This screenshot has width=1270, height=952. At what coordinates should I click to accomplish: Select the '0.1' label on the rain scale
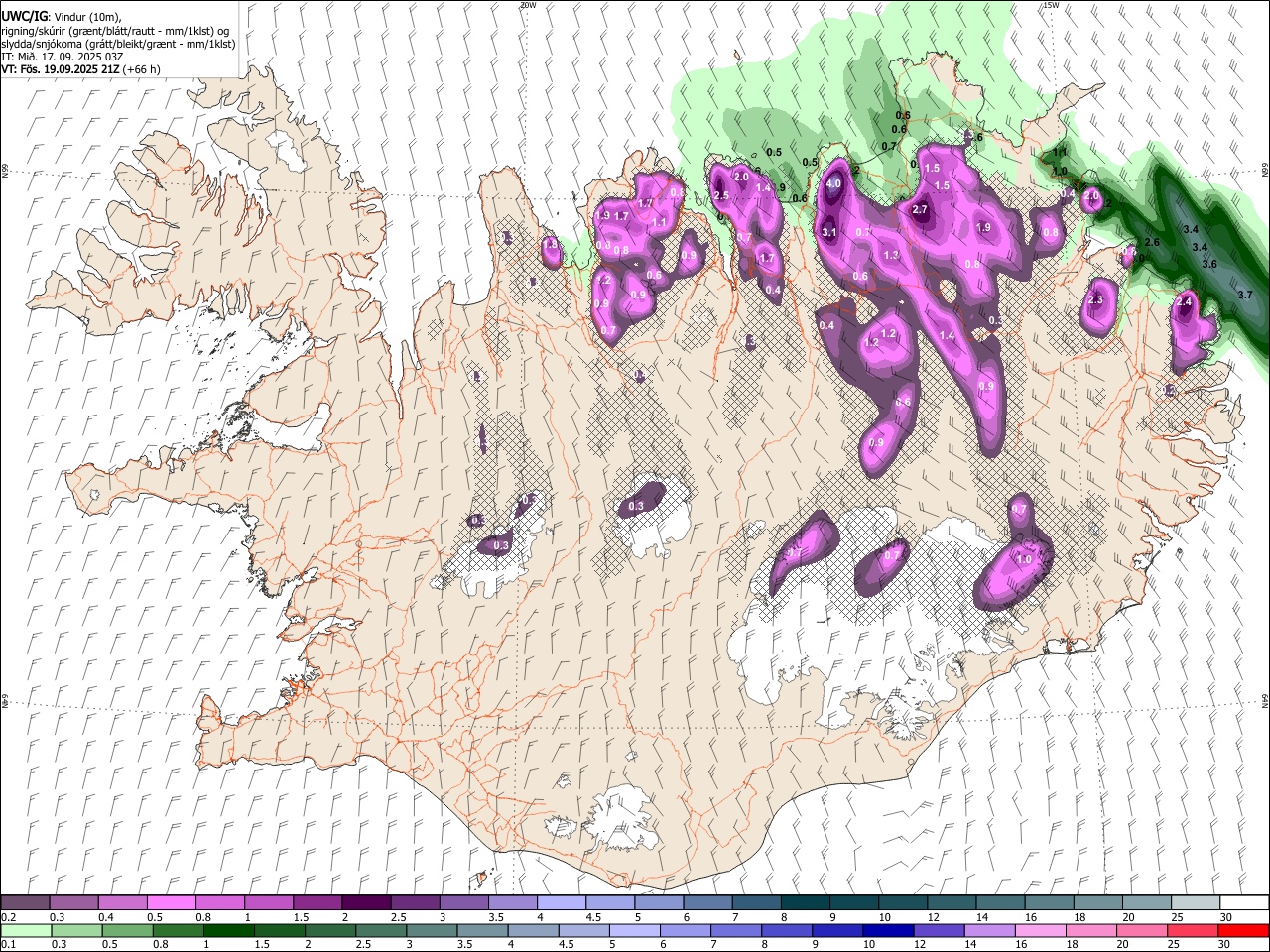tap(8, 944)
